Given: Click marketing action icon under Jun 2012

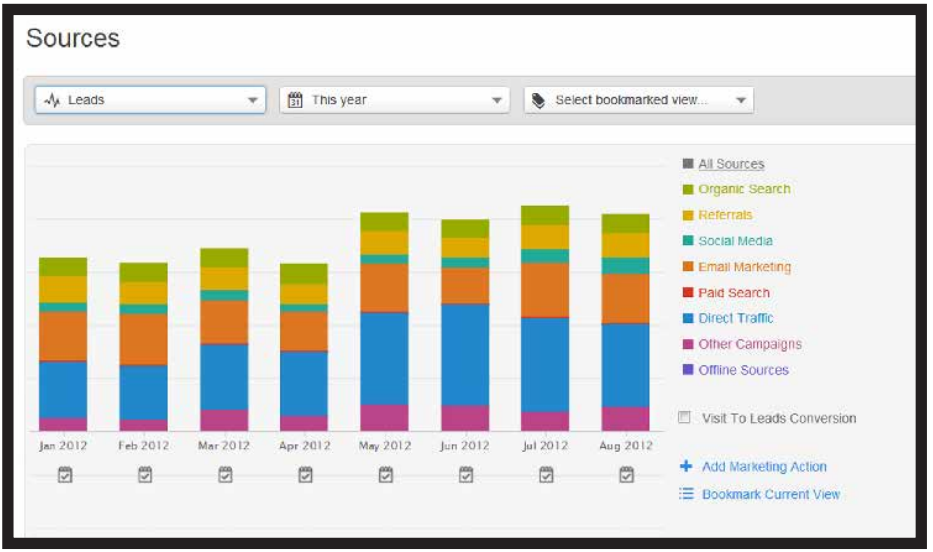Looking at the screenshot, I should [x=466, y=475].
